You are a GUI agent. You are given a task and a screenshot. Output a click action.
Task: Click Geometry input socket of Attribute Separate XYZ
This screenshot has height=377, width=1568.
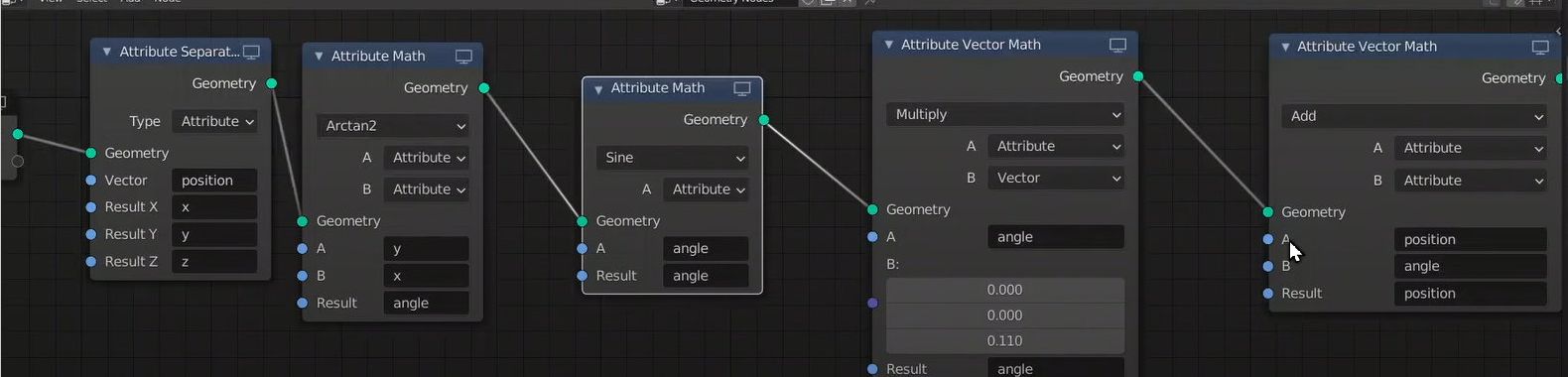91,153
